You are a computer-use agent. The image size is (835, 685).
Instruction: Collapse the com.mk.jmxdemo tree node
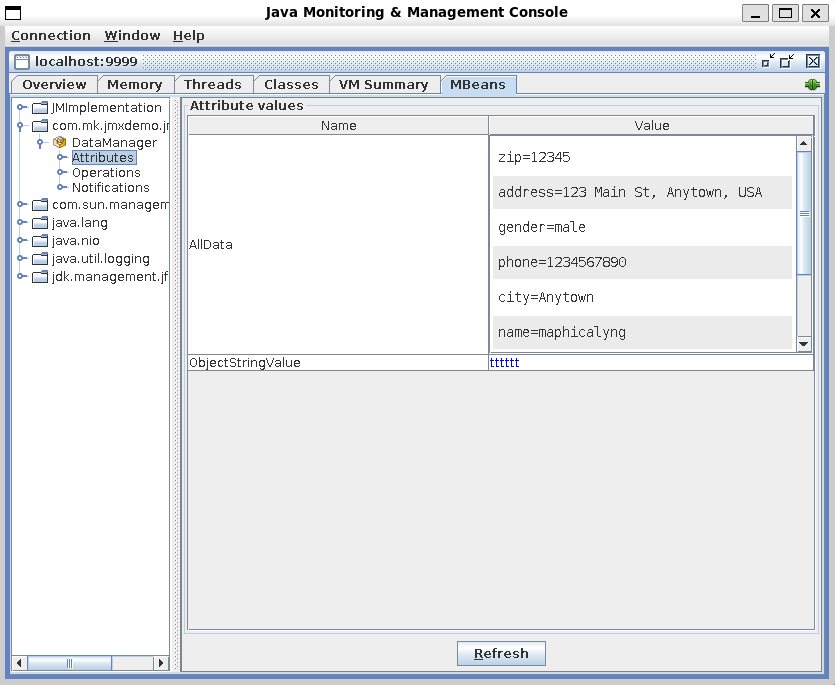click(x=21, y=126)
